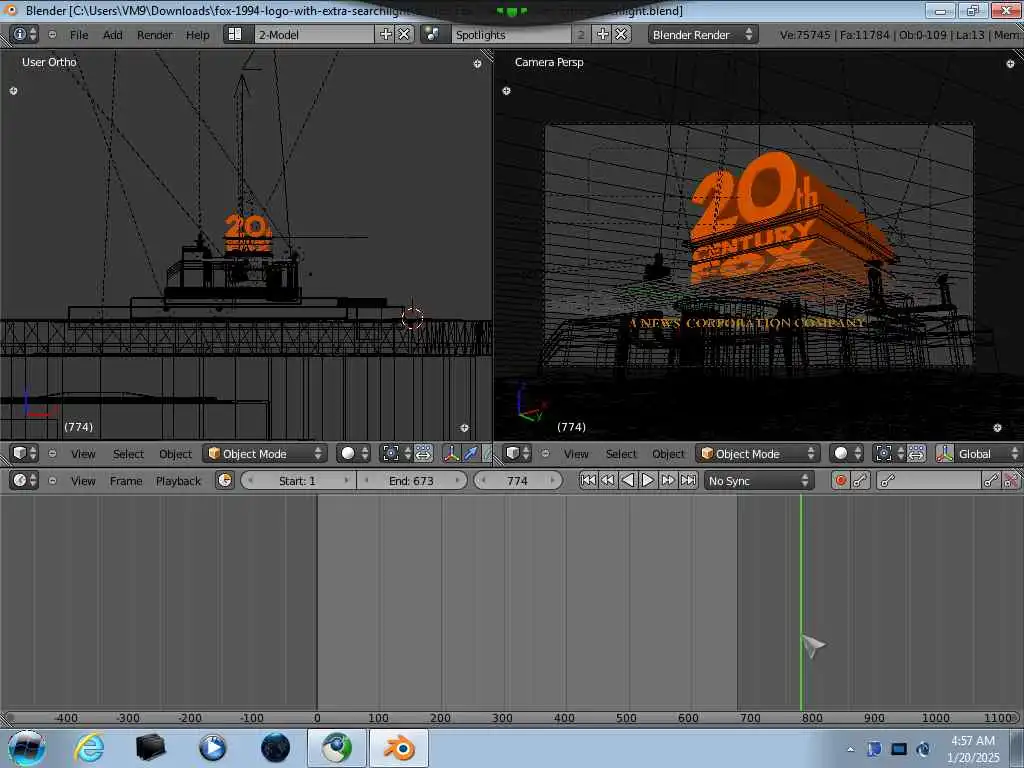Image resolution: width=1024 pixels, height=768 pixels.
Task: Open the No Sync dropdown
Action: pyautogui.click(x=758, y=481)
